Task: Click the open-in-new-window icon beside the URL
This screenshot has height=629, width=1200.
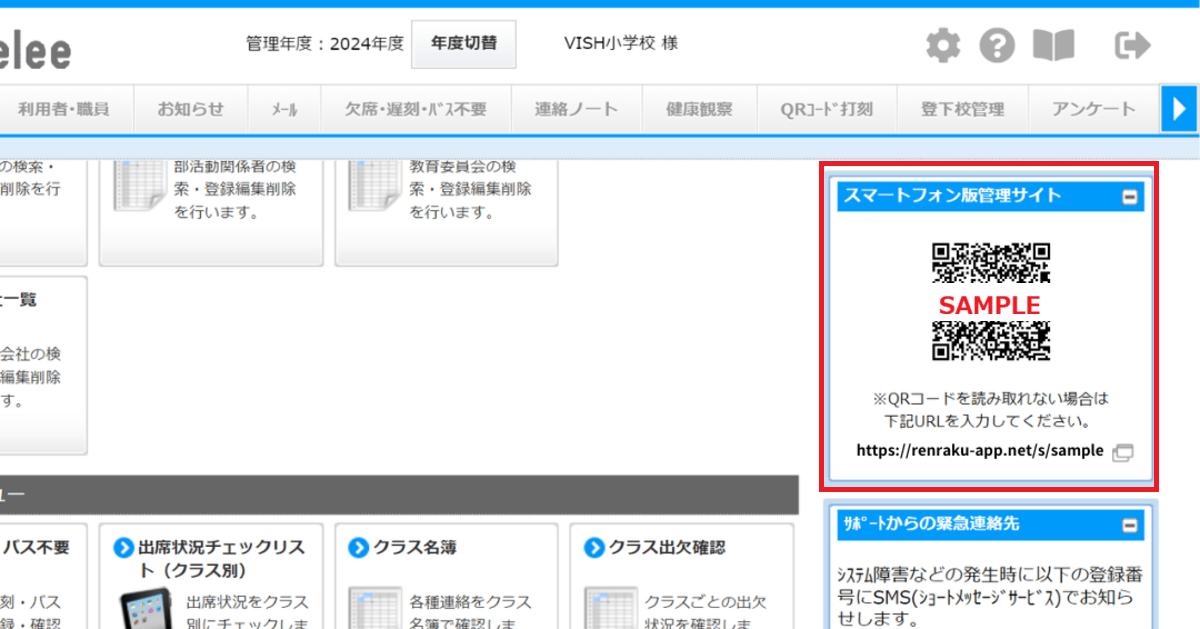Action: click(x=1122, y=452)
